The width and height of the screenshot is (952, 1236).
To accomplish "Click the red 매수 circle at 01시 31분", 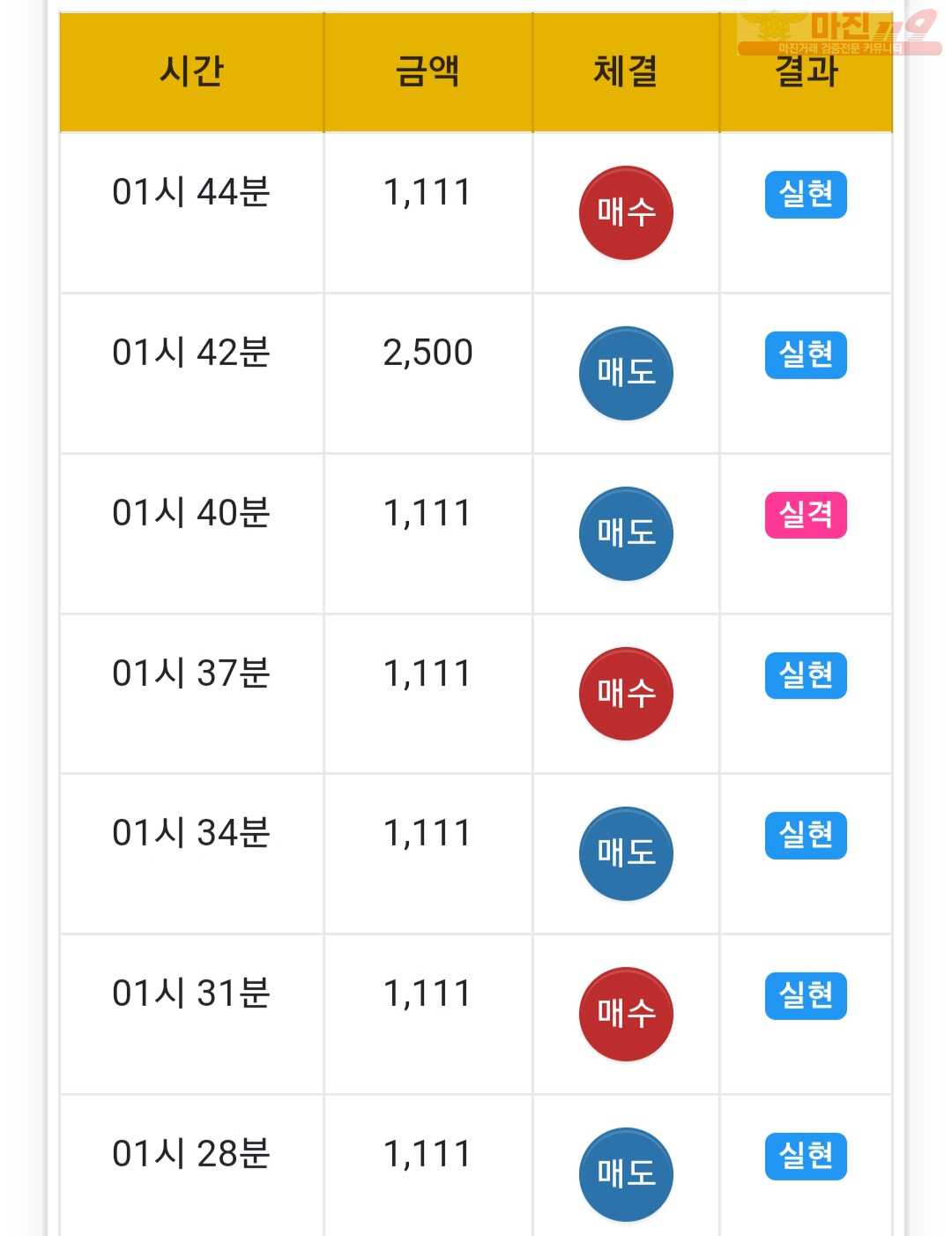I will 626,1014.
